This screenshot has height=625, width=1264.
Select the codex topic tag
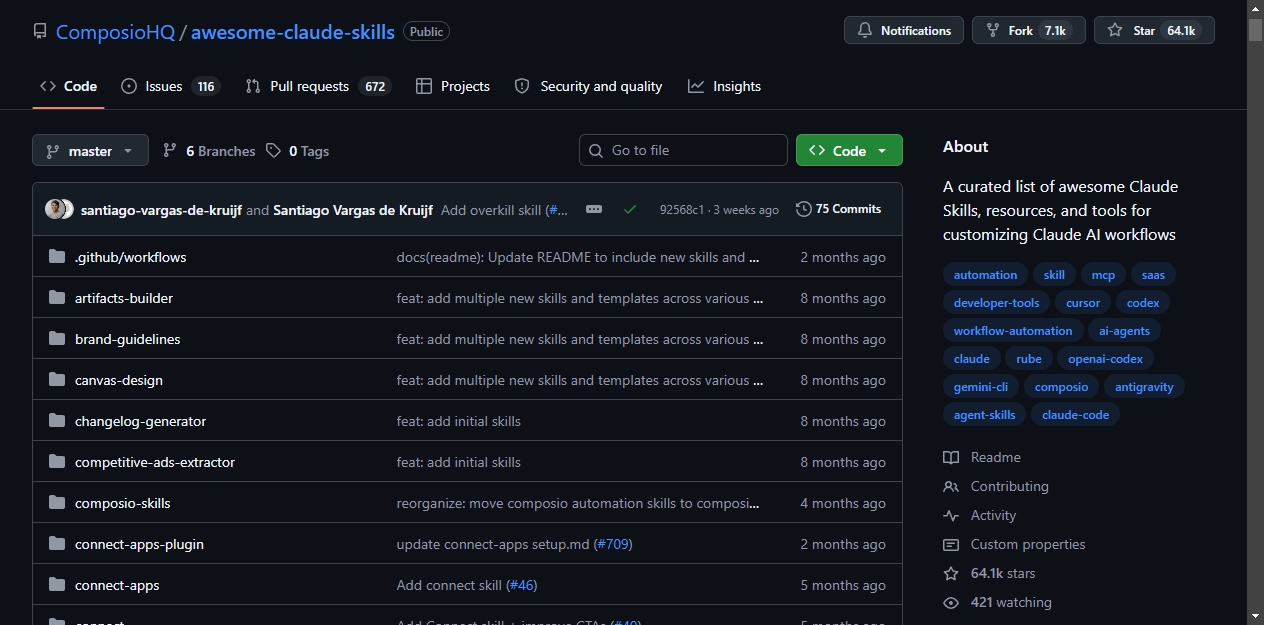pos(1143,303)
